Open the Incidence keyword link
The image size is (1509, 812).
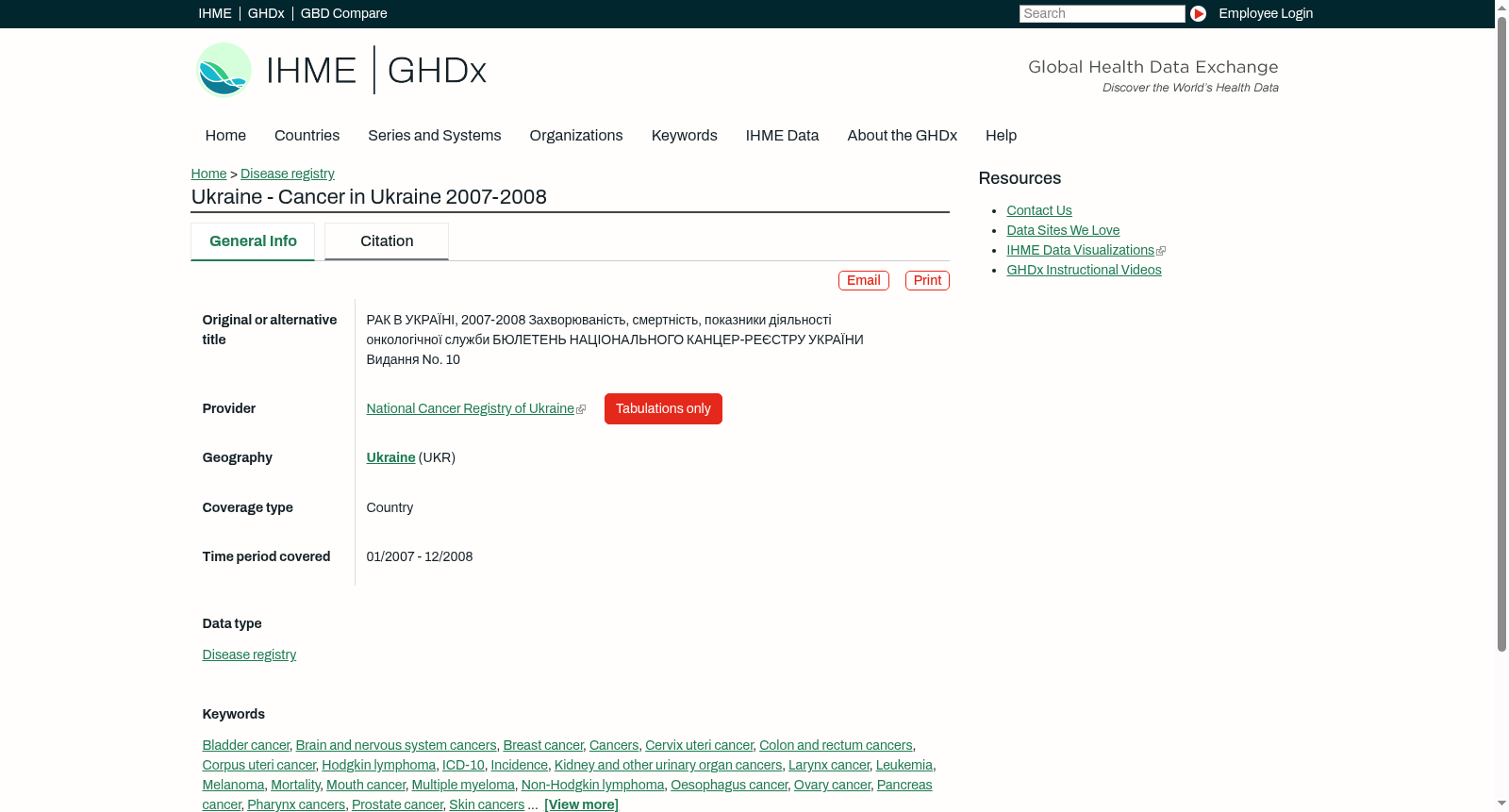pos(519,765)
